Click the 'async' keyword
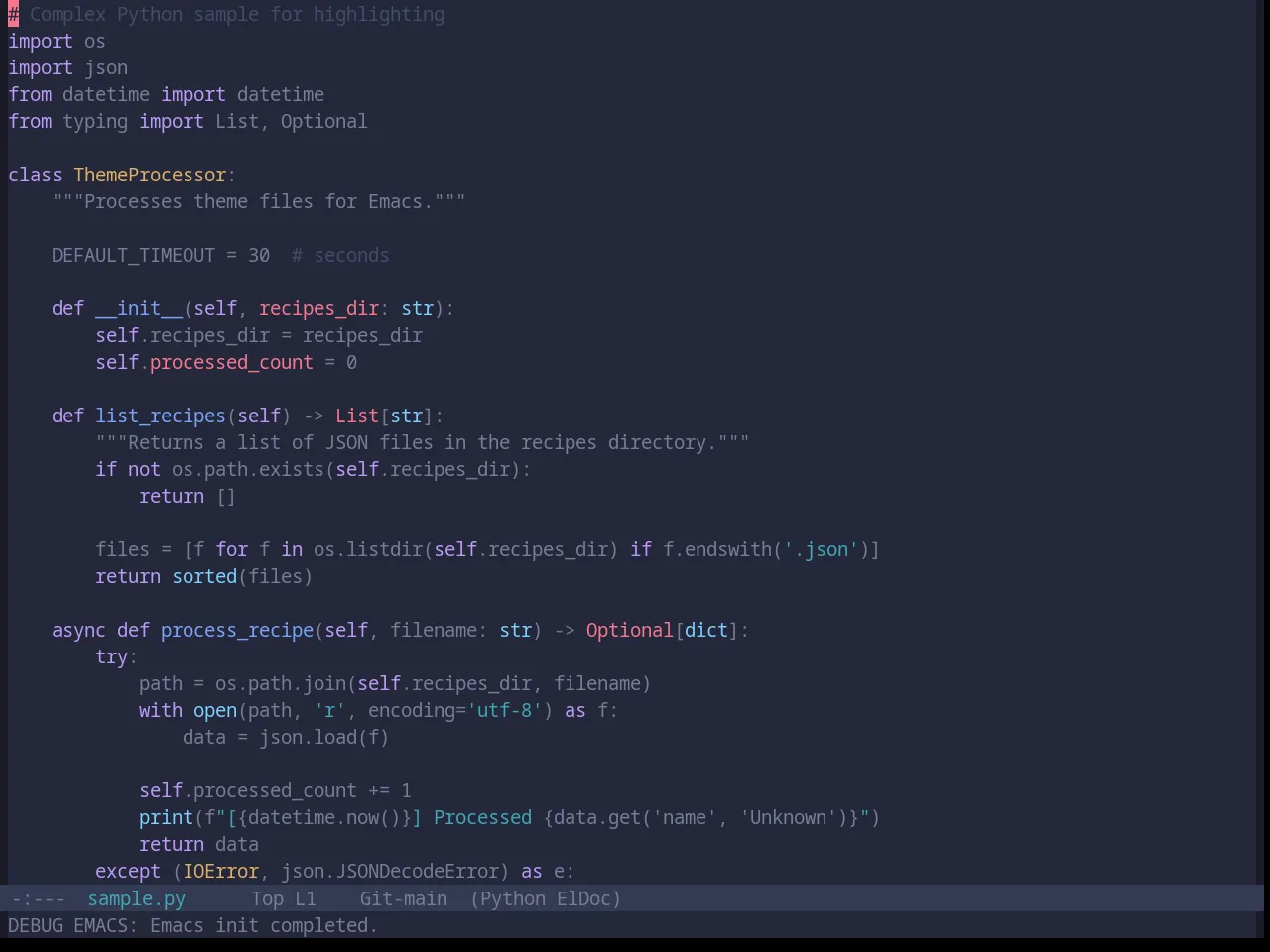This screenshot has width=1270, height=952. pyautogui.click(x=78, y=630)
